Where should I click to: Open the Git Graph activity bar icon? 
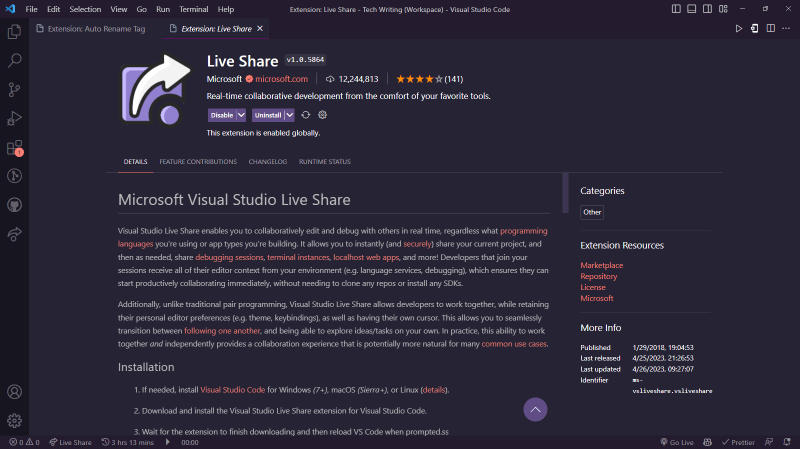click(x=14, y=176)
